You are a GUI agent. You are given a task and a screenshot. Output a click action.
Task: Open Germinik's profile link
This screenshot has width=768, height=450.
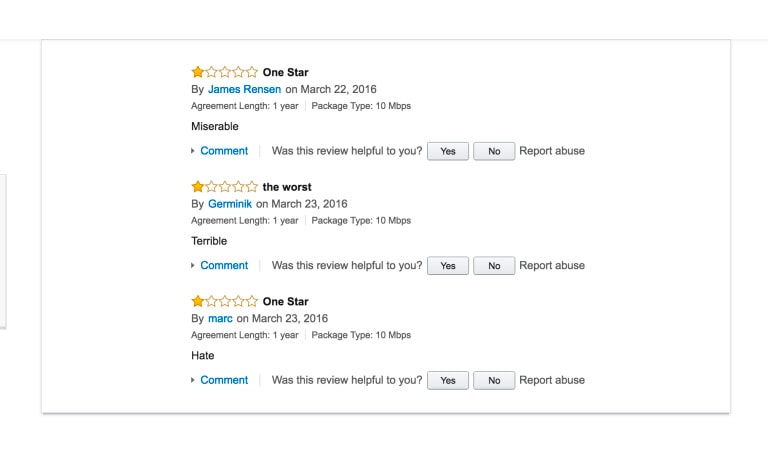point(230,204)
